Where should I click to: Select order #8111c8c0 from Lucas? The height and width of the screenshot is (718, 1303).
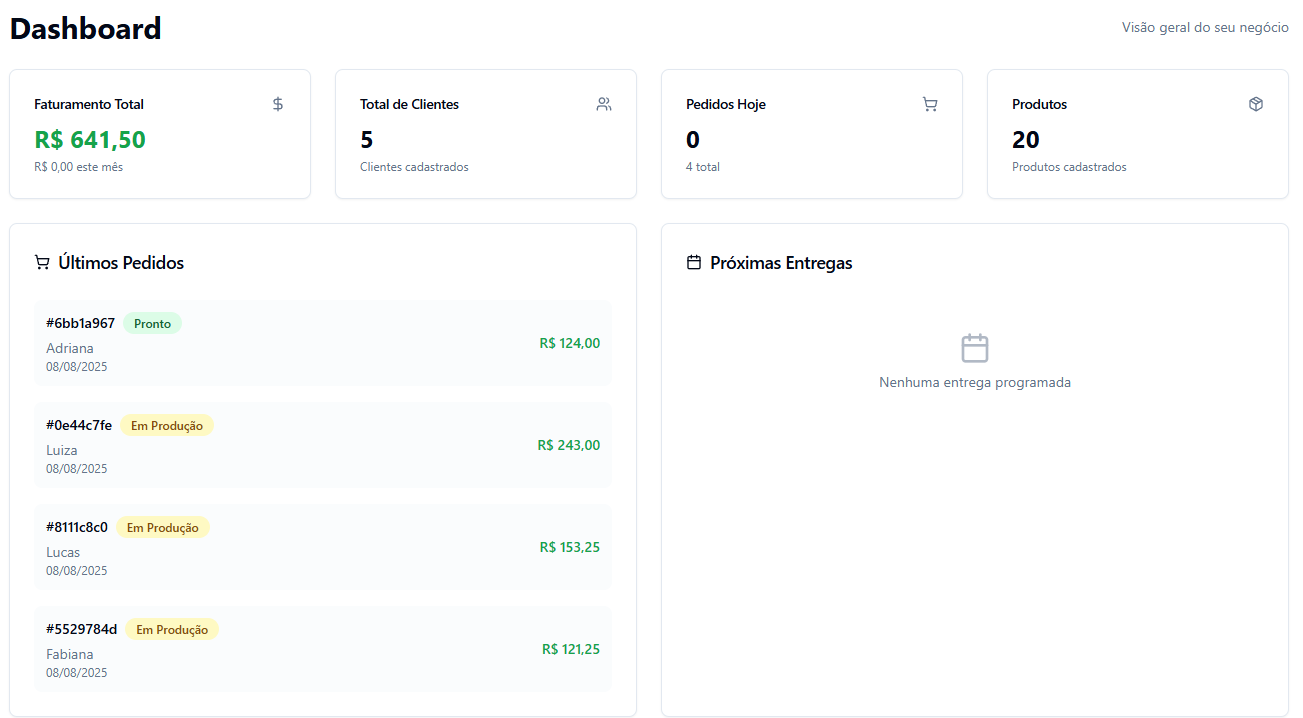click(322, 547)
